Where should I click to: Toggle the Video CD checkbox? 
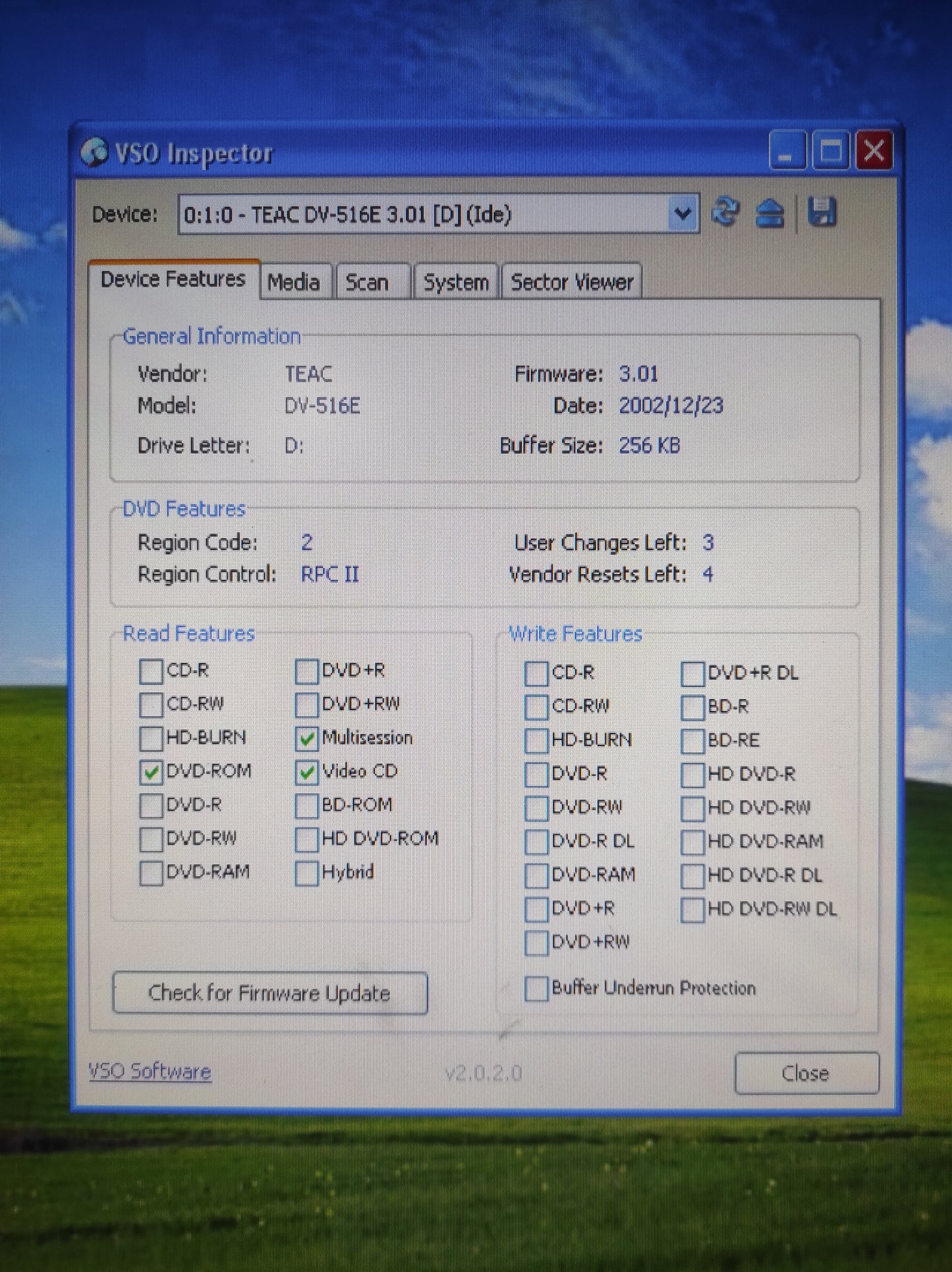(x=306, y=772)
